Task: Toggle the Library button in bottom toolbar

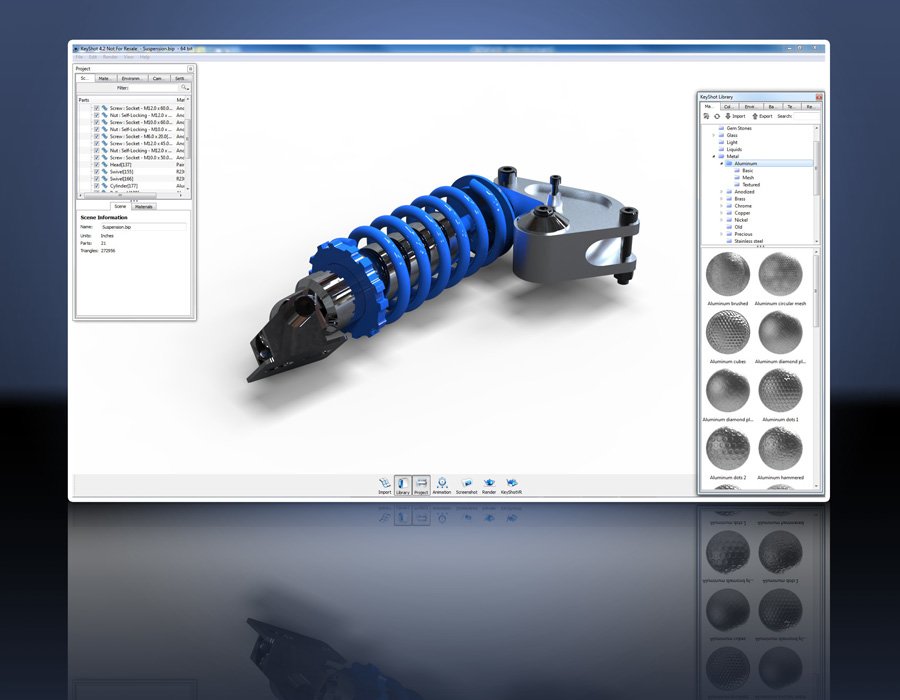Action: (x=403, y=485)
